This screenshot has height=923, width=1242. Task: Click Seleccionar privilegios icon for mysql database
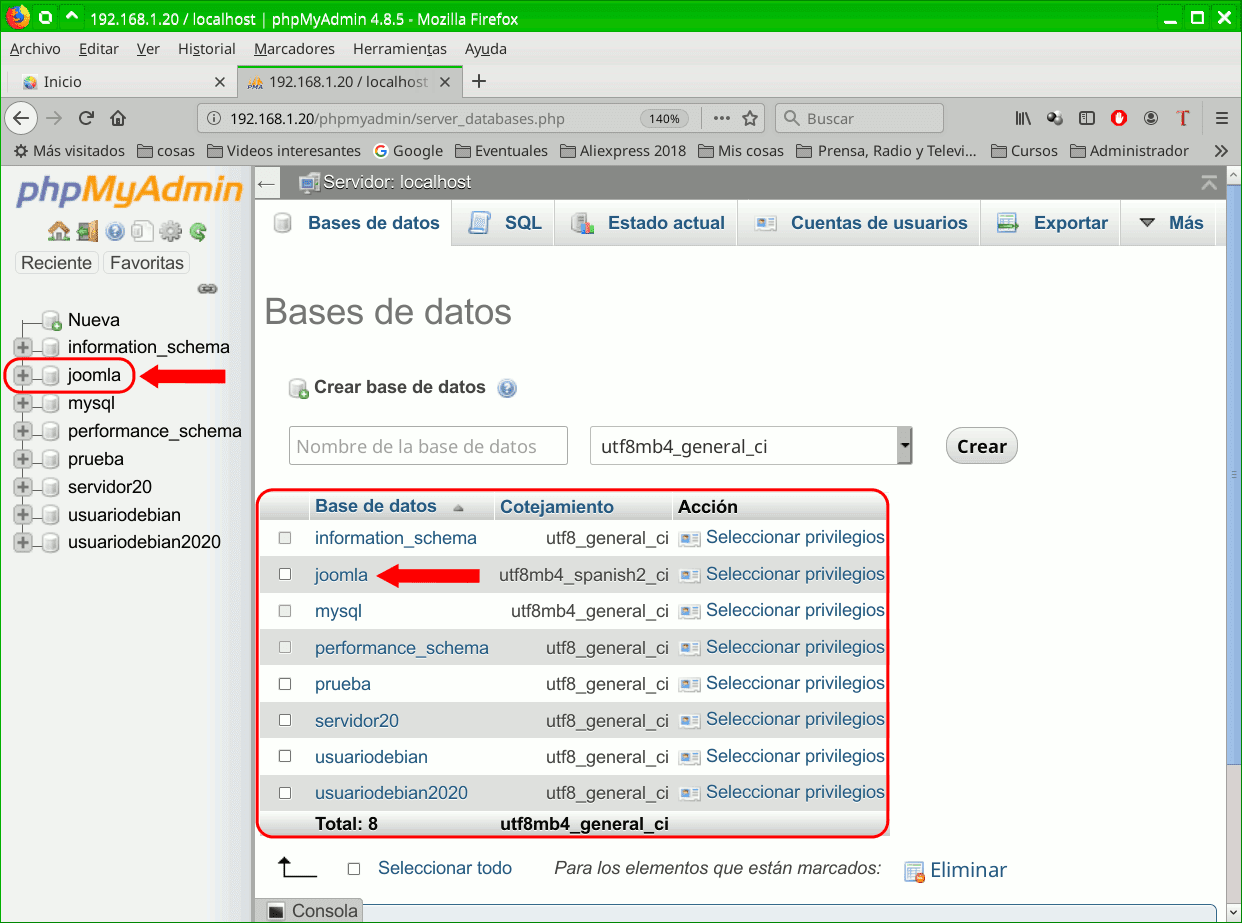coord(688,610)
